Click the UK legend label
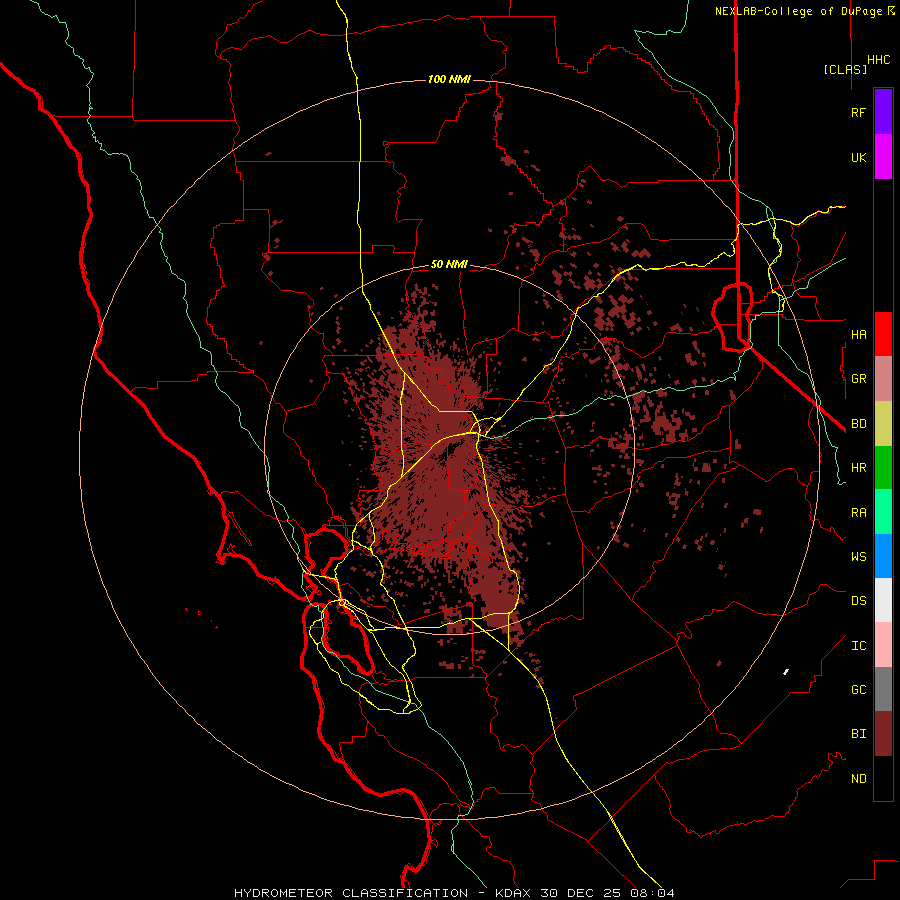 pyautogui.click(x=858, y=157)
